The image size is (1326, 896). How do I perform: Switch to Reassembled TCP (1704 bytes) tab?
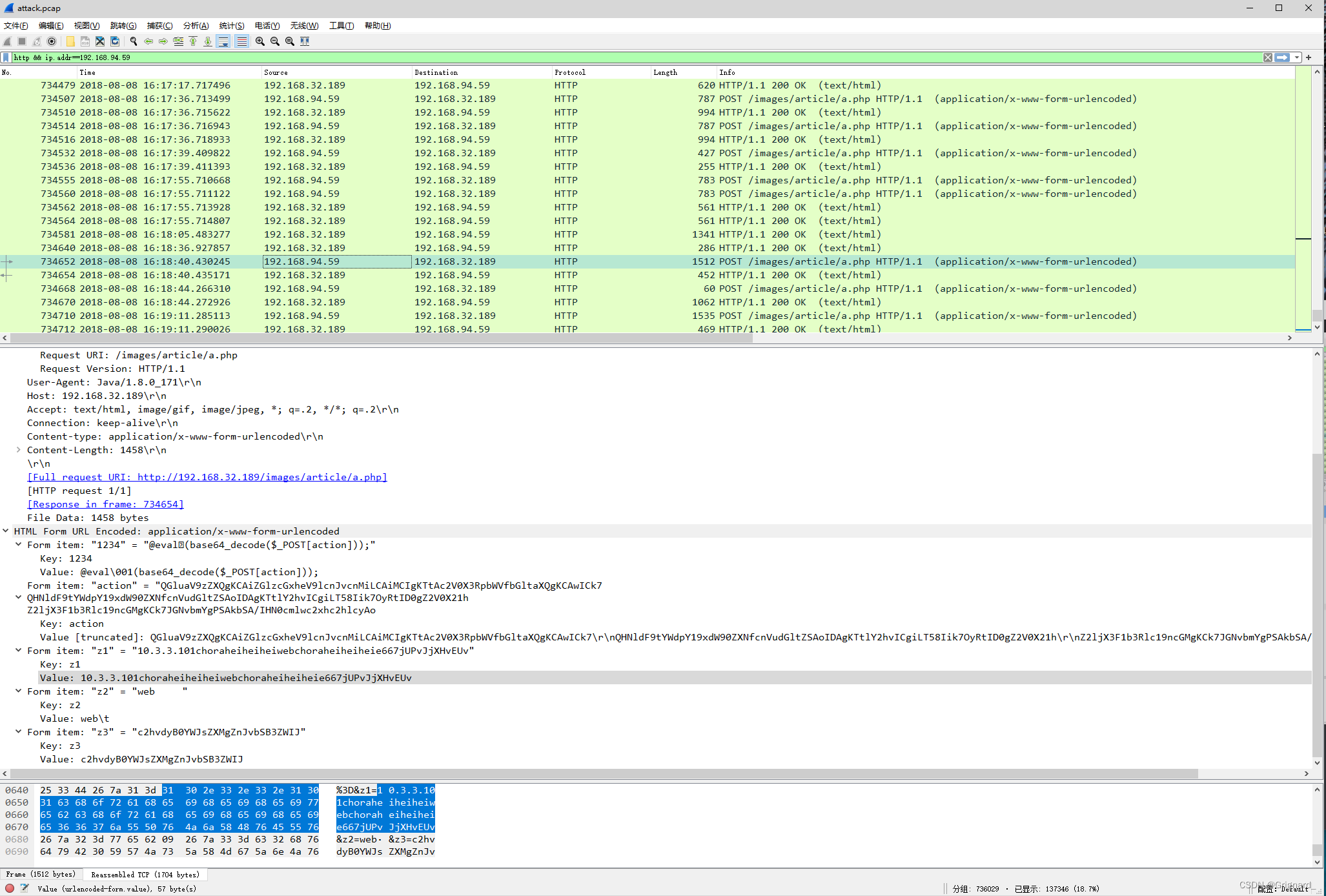145,875
